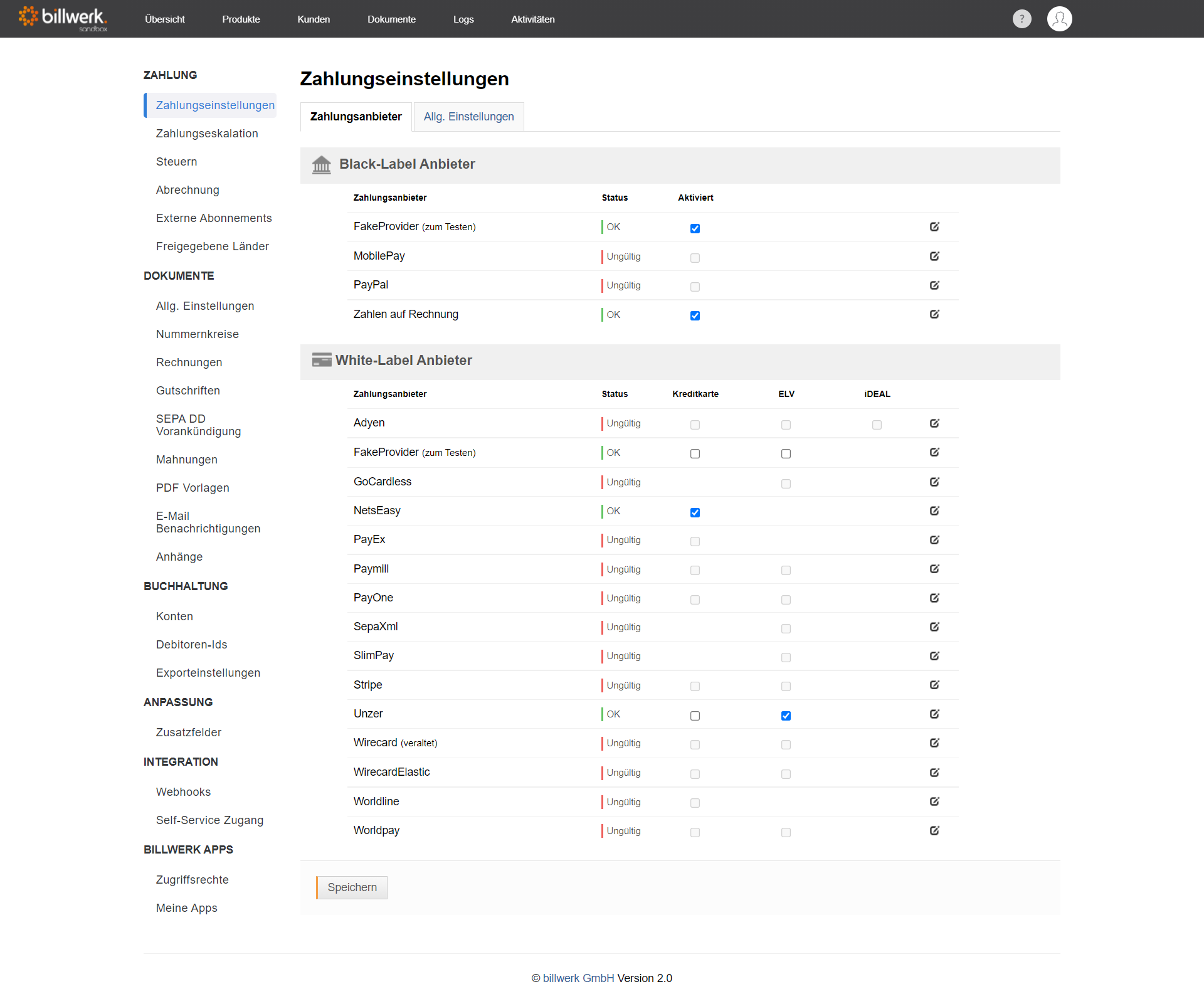Screen dimensions: 1204x994
Task: Edit MobilePay provider settings icon
Action: click(x=934, y=256)
